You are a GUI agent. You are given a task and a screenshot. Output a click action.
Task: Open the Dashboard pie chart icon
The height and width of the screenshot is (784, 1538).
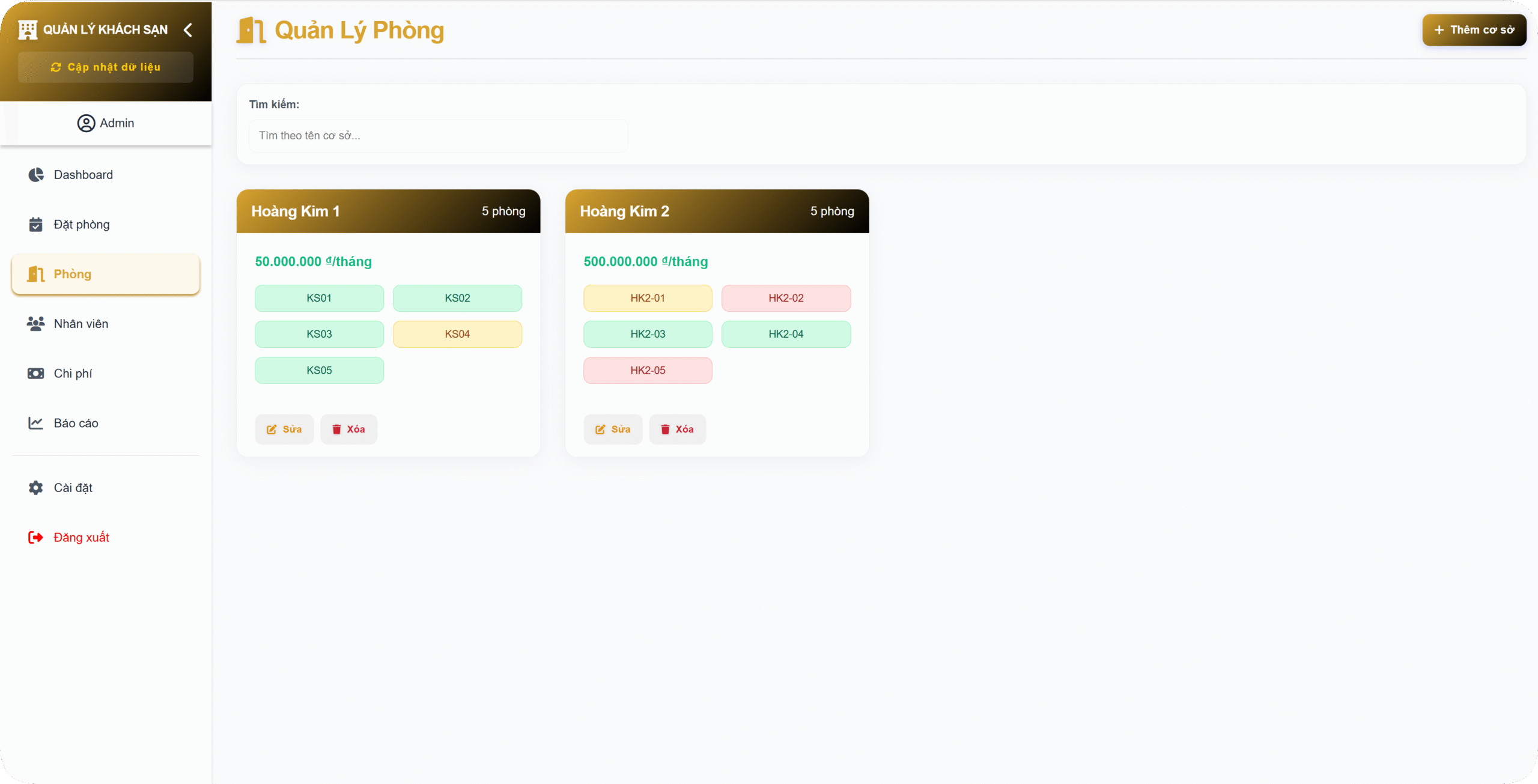(36, 175)
